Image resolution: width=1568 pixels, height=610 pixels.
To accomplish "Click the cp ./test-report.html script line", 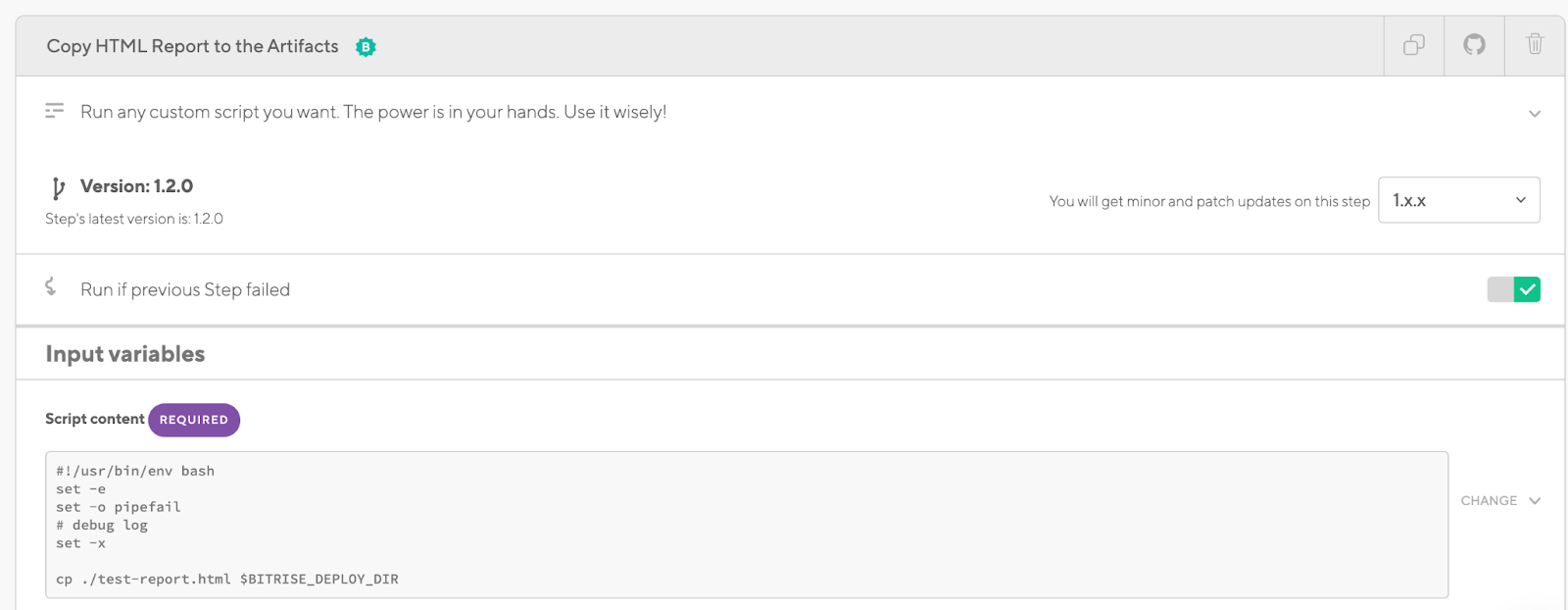I will (227, 579).
